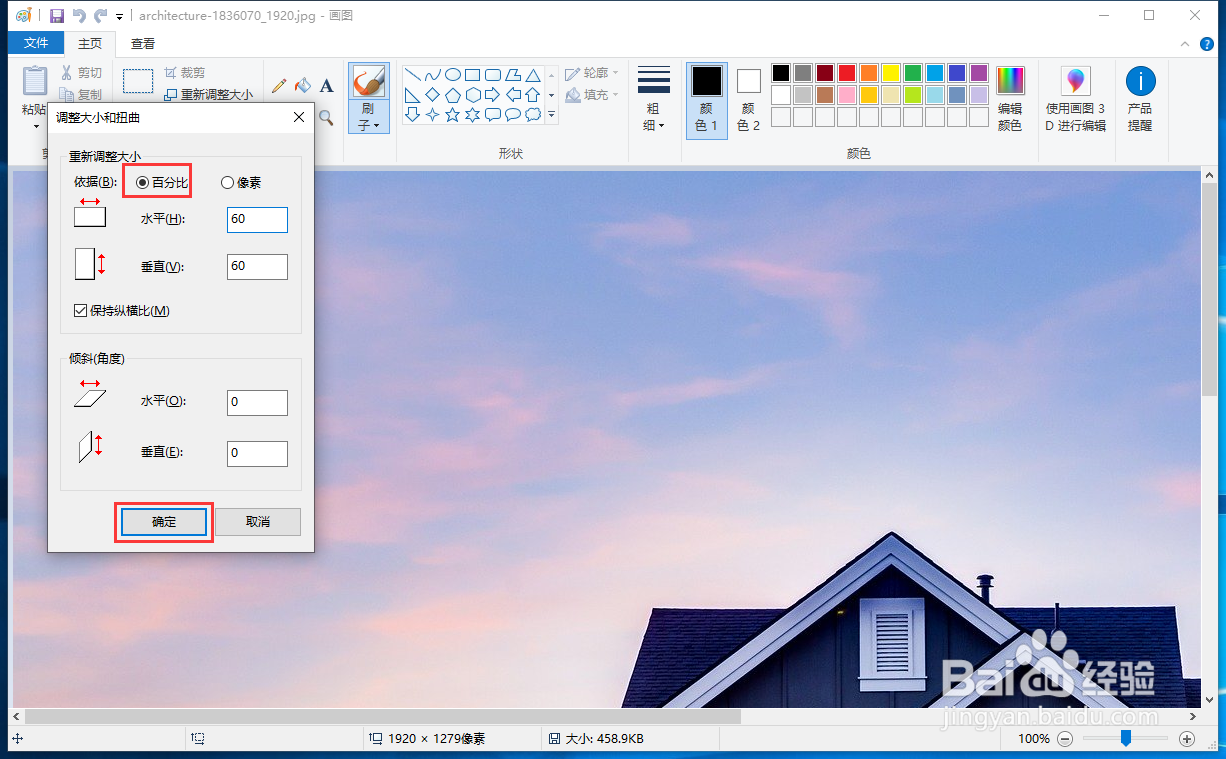Collapse the ribbon using the caret

[1183, 44]
